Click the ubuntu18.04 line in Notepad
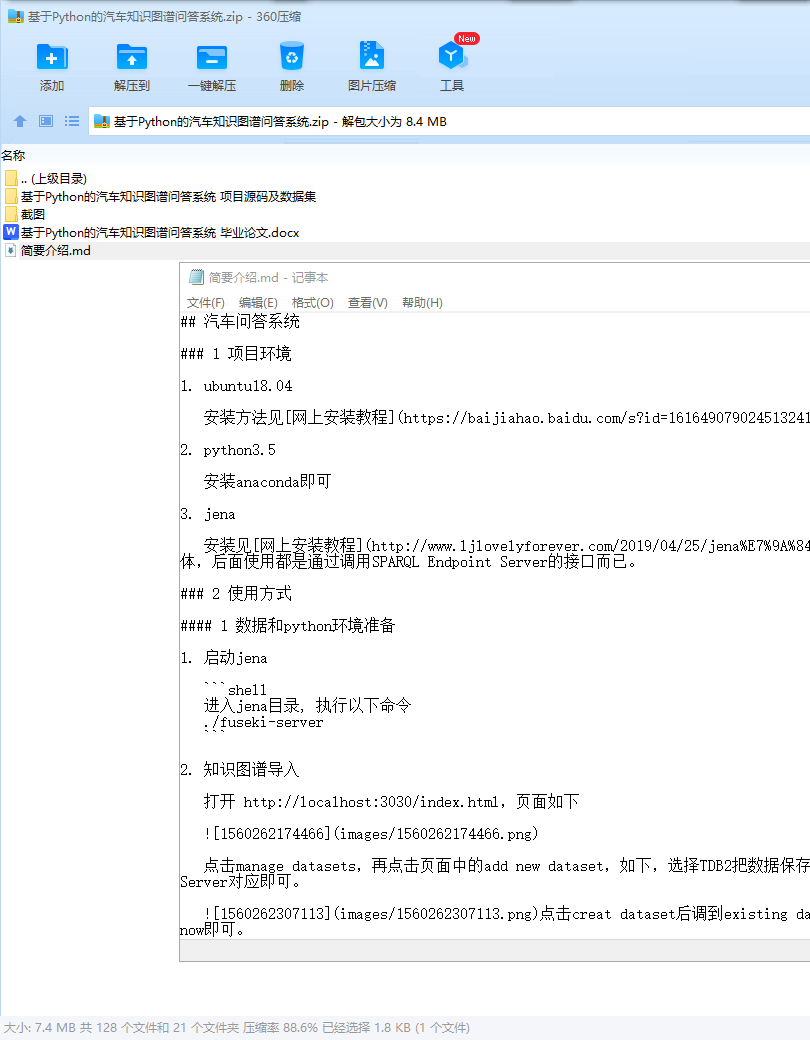The height and width of the screenshot is (1040, 810). pos(247,386)
